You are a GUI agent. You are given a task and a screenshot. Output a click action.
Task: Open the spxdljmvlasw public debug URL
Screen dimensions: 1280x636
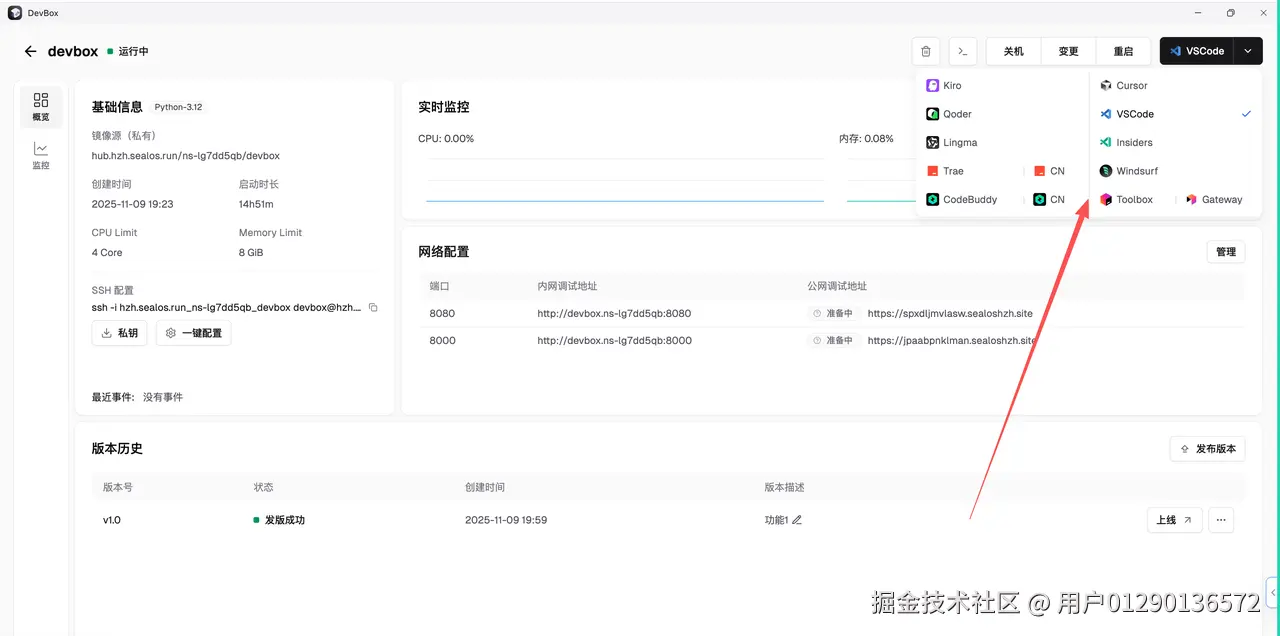pos(950,313)
